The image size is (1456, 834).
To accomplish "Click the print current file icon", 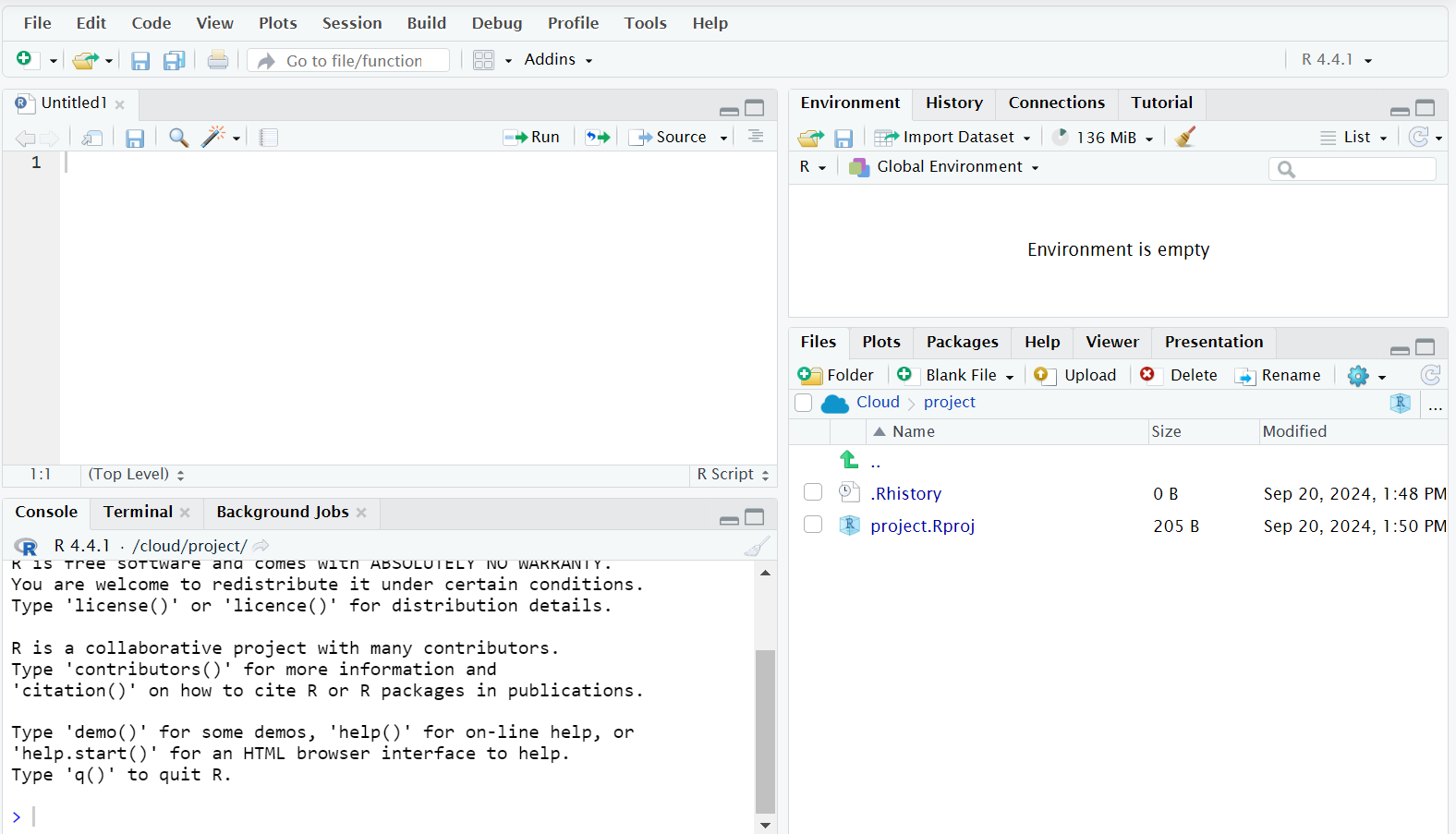I will (x=218, y=60).
